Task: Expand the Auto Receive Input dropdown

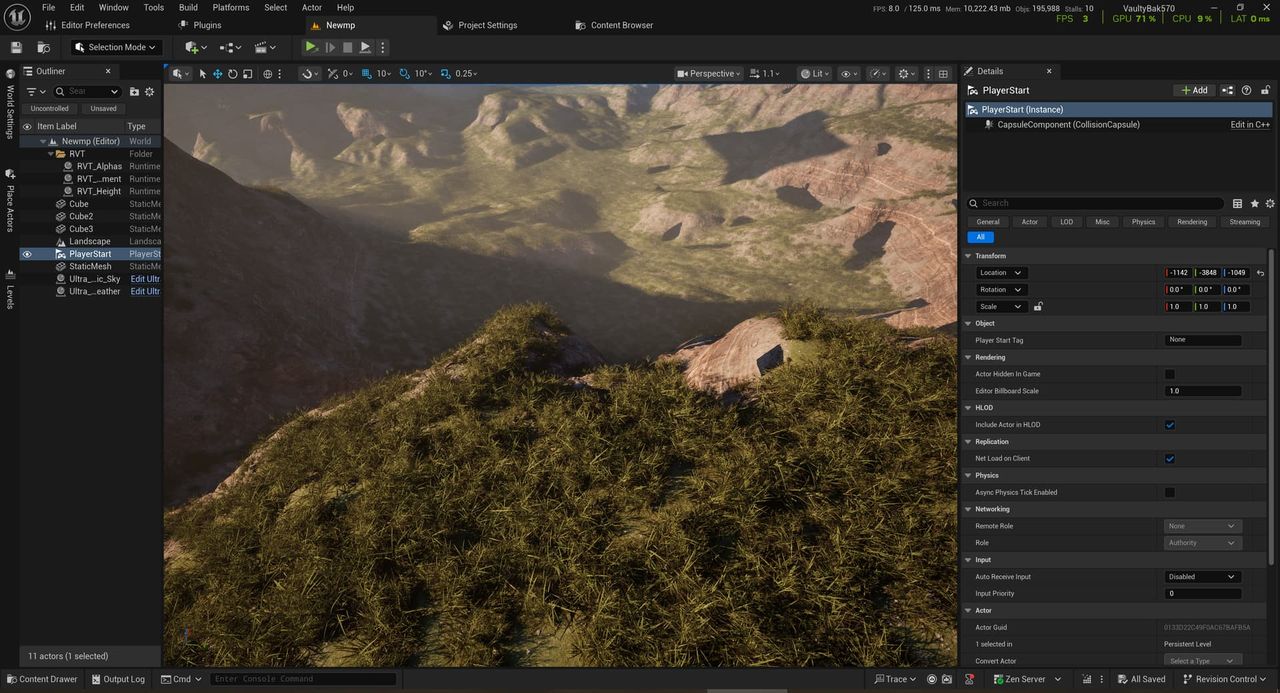Action: [x=1203, y=577]
